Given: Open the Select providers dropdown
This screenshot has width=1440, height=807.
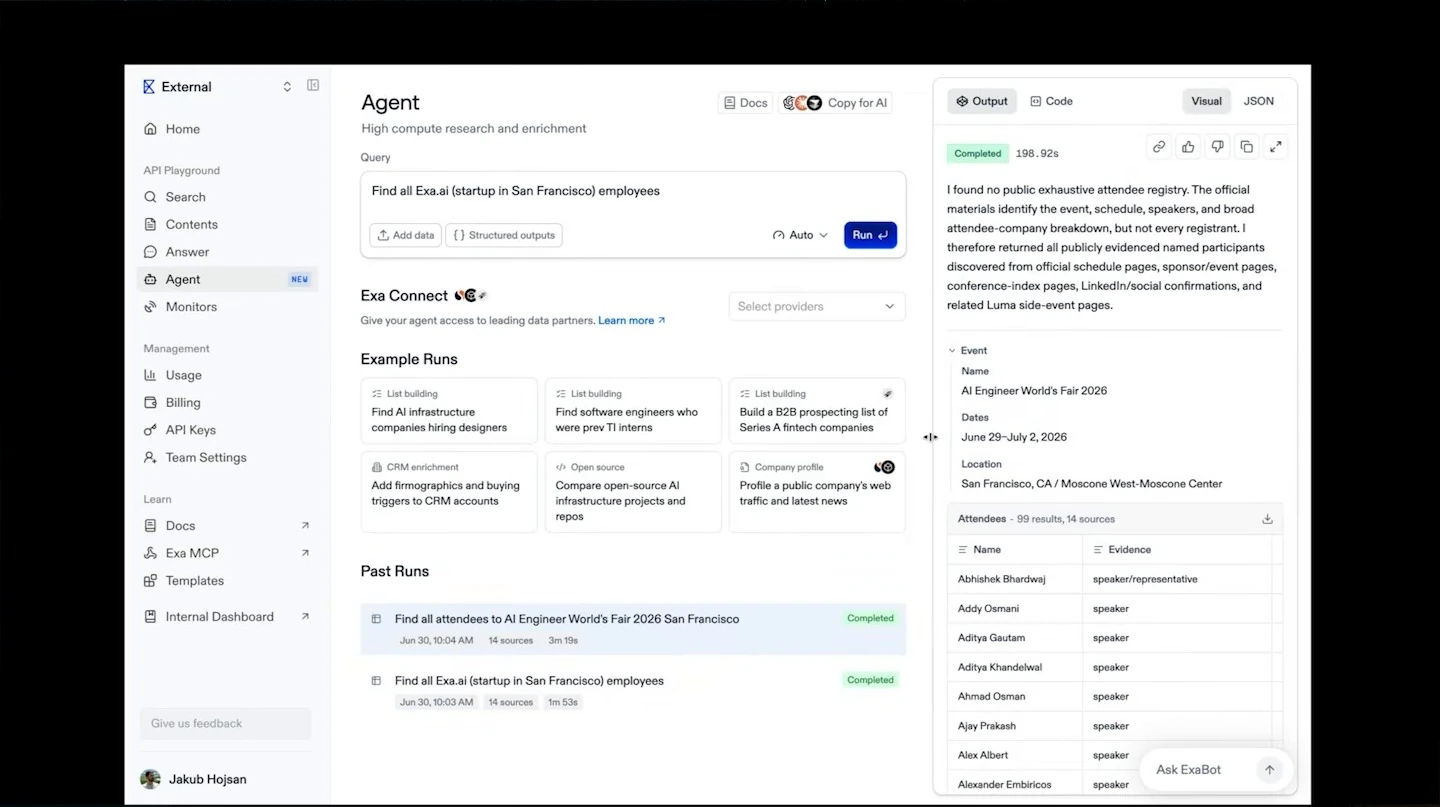Looking at the screenshot, I should [x=817, y=306].
